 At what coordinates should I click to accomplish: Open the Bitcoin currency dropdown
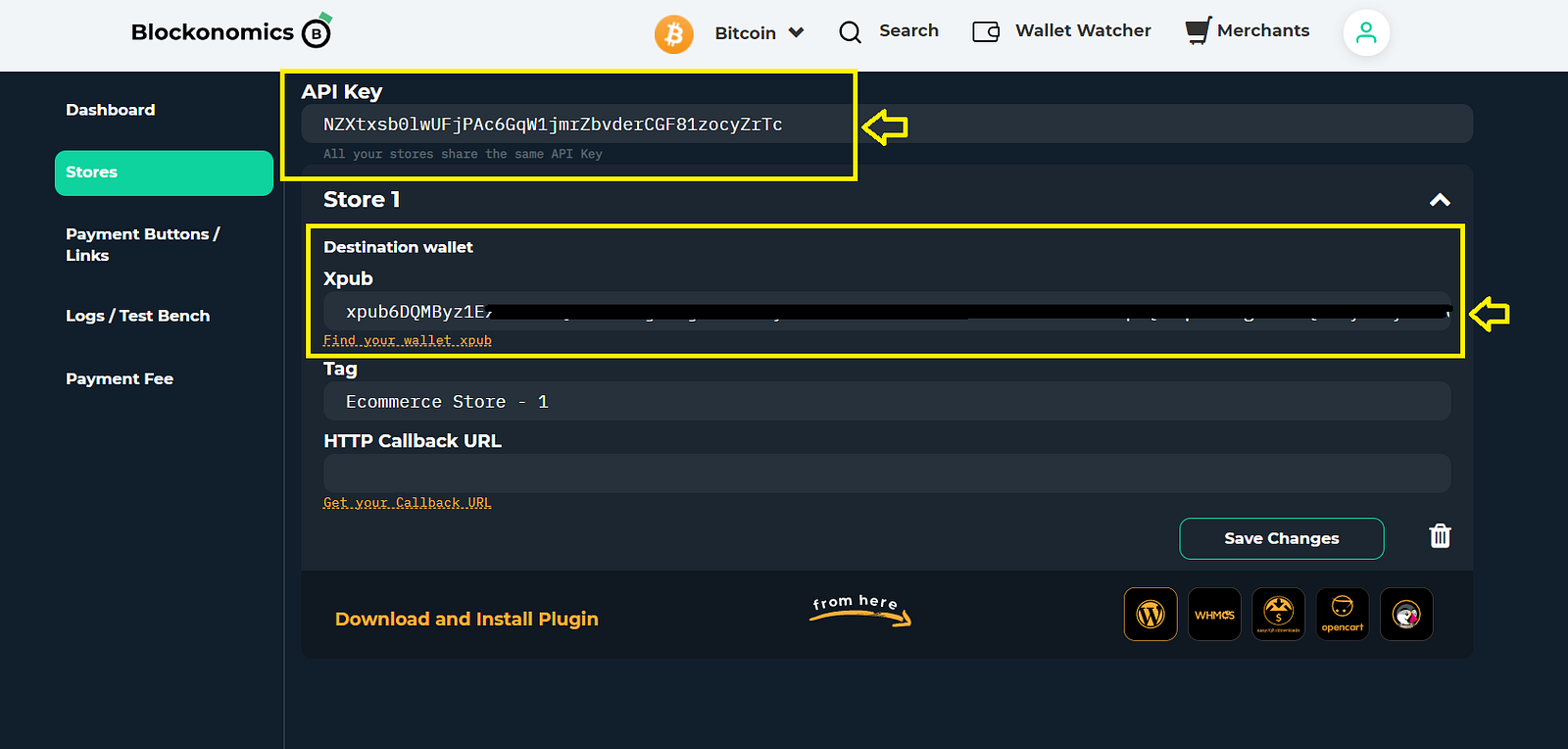(x=759, y=33)
